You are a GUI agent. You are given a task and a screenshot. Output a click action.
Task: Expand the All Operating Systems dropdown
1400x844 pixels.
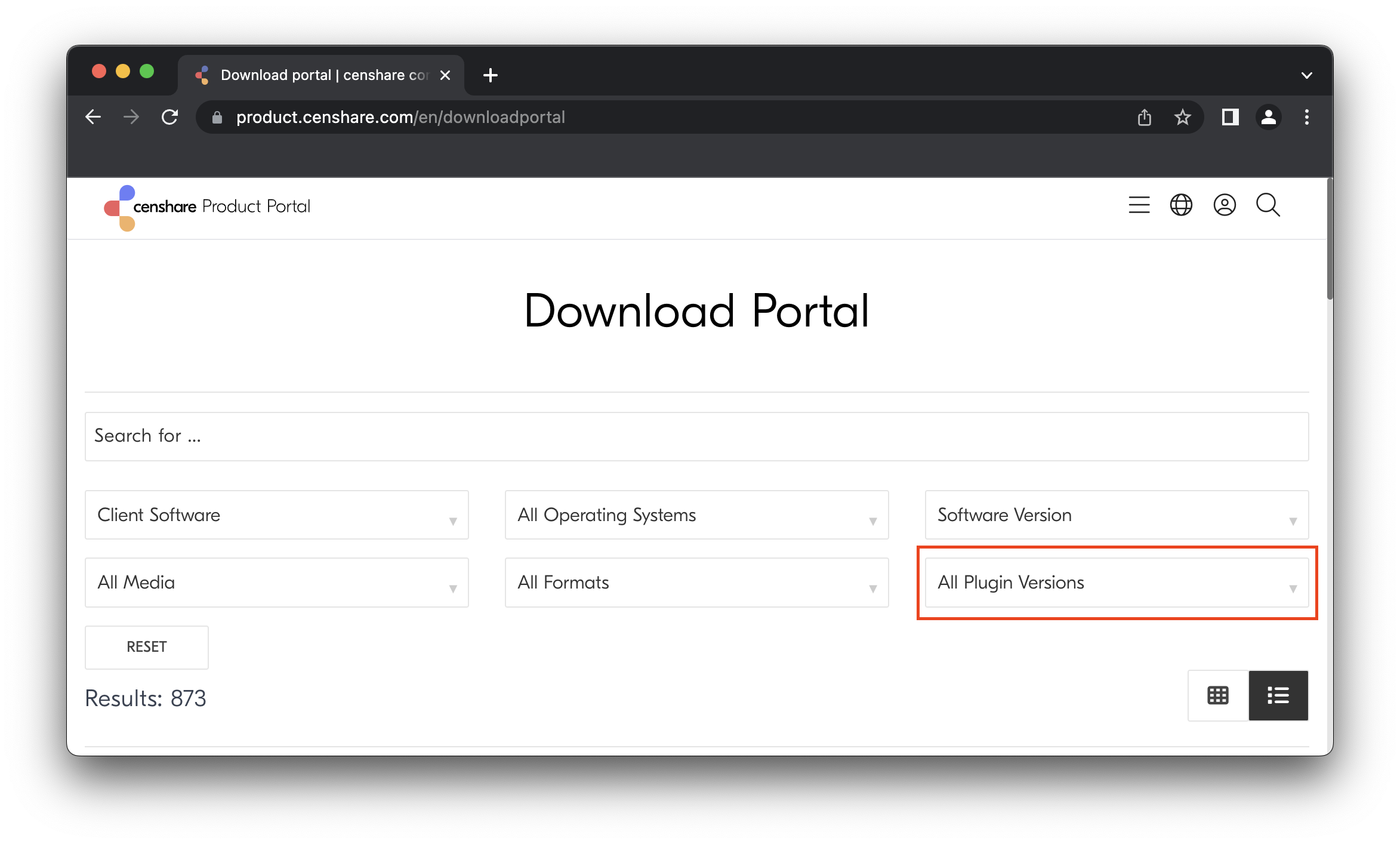point(696,515)
